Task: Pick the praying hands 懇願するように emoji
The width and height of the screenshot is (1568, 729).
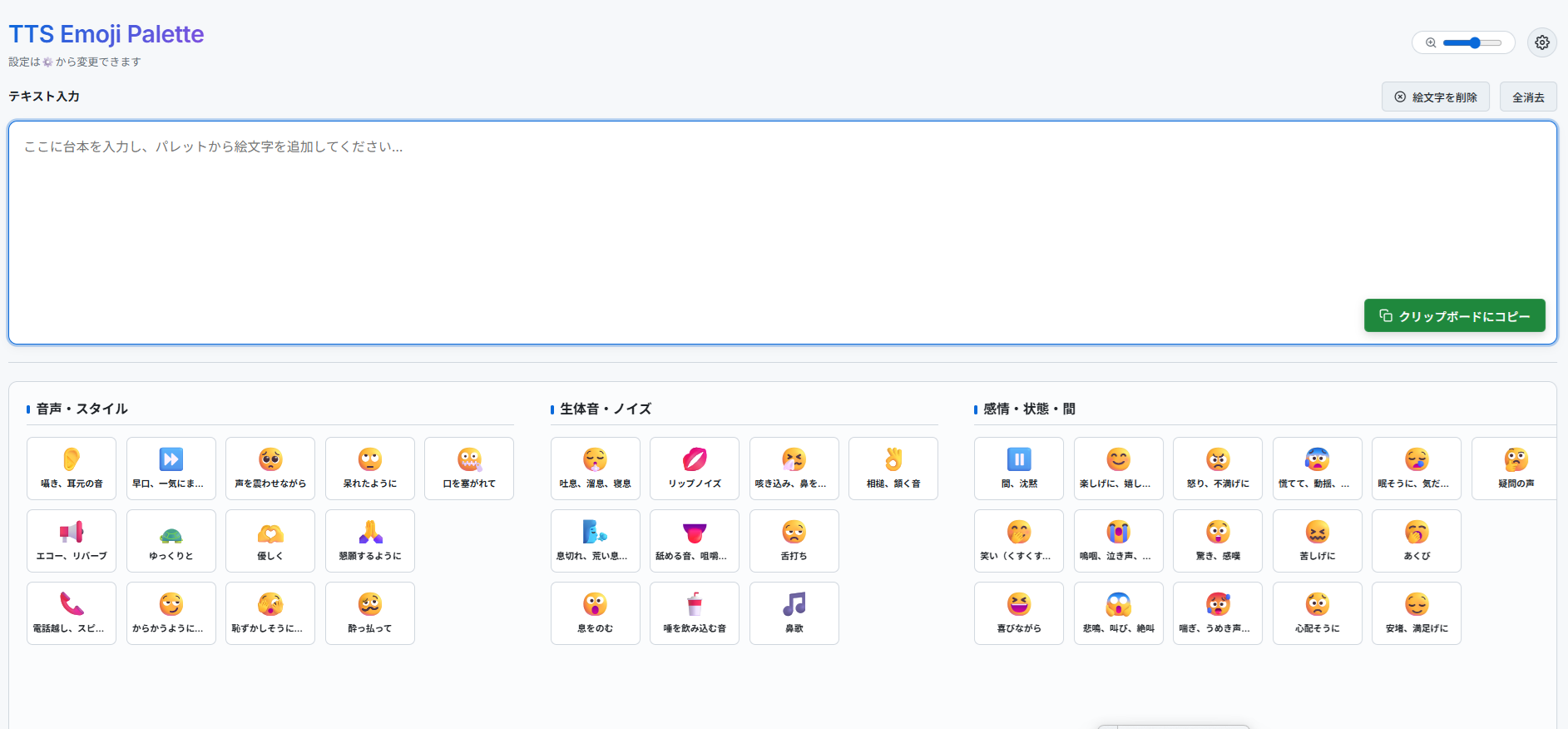Action: [369, 540]
